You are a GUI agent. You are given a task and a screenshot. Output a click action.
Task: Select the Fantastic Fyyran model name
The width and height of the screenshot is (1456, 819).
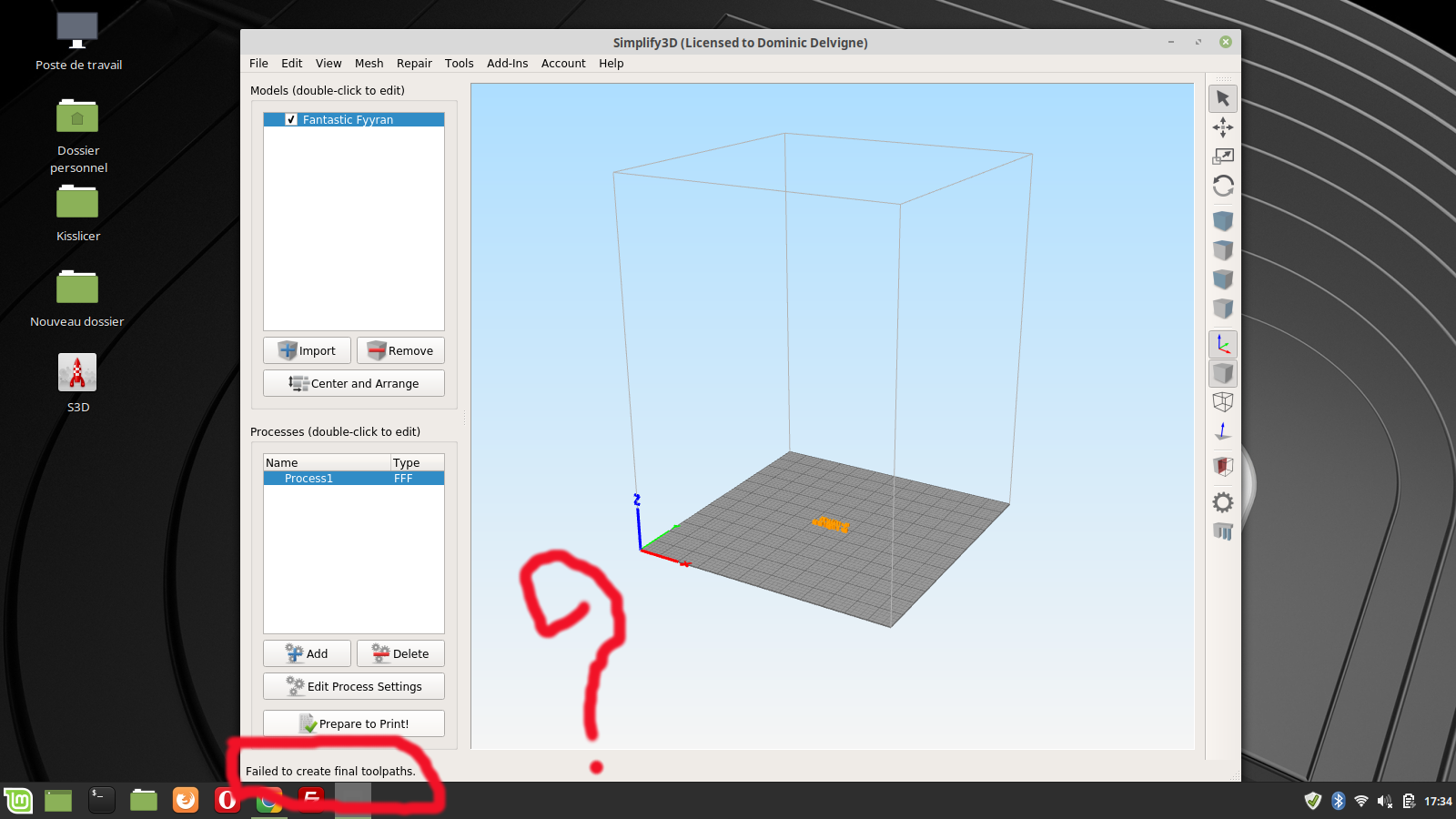(x=348, y=119)
